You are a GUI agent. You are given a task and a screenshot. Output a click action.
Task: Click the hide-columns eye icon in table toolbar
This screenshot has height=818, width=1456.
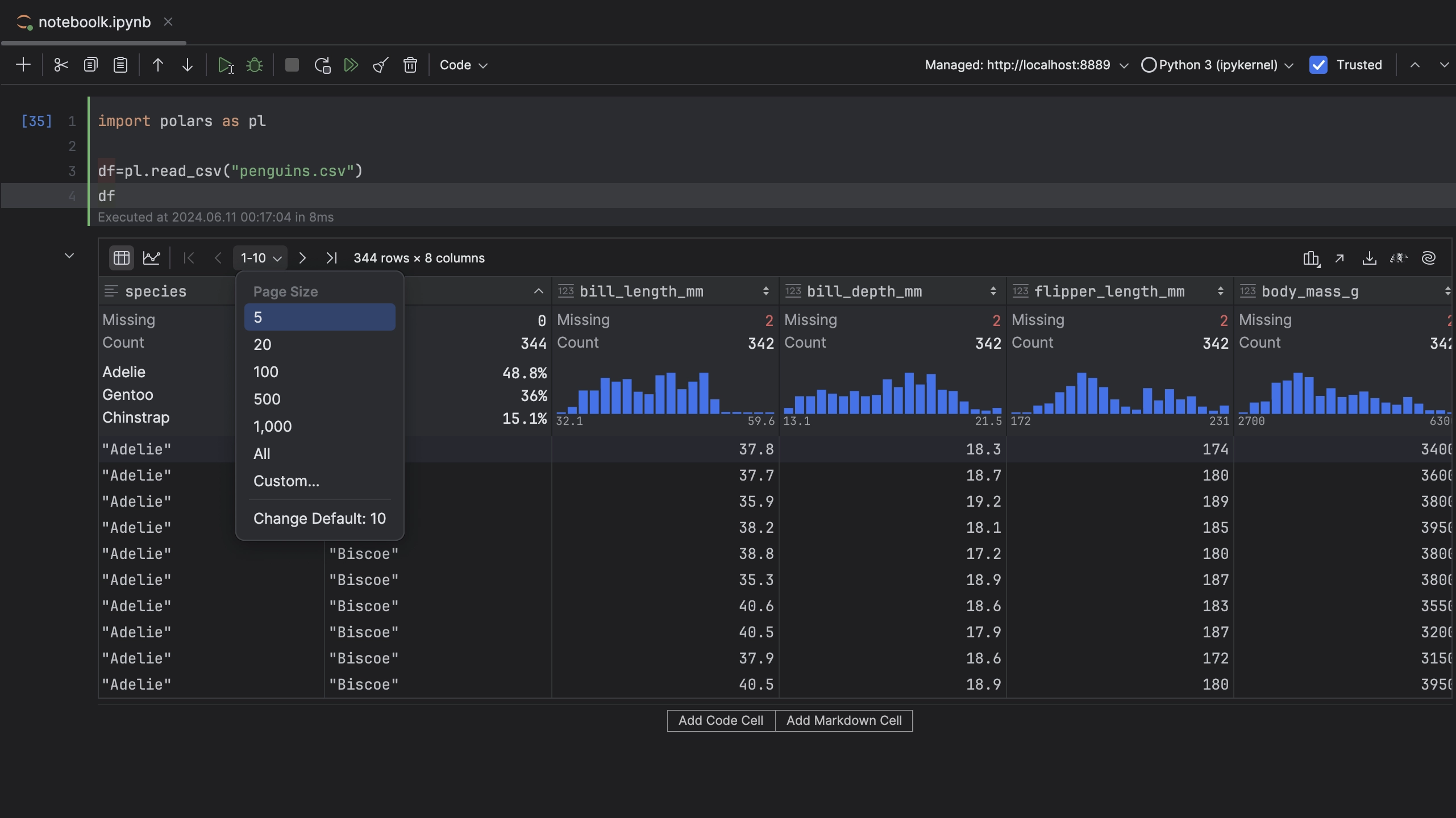(1399, 258)
